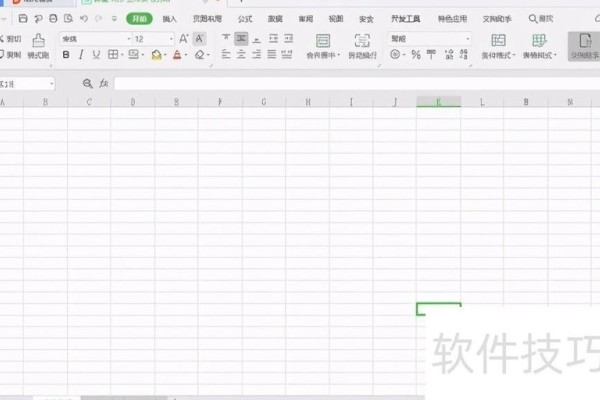
Task: Align cell content to the top
Action: click(x=226, y=38)
